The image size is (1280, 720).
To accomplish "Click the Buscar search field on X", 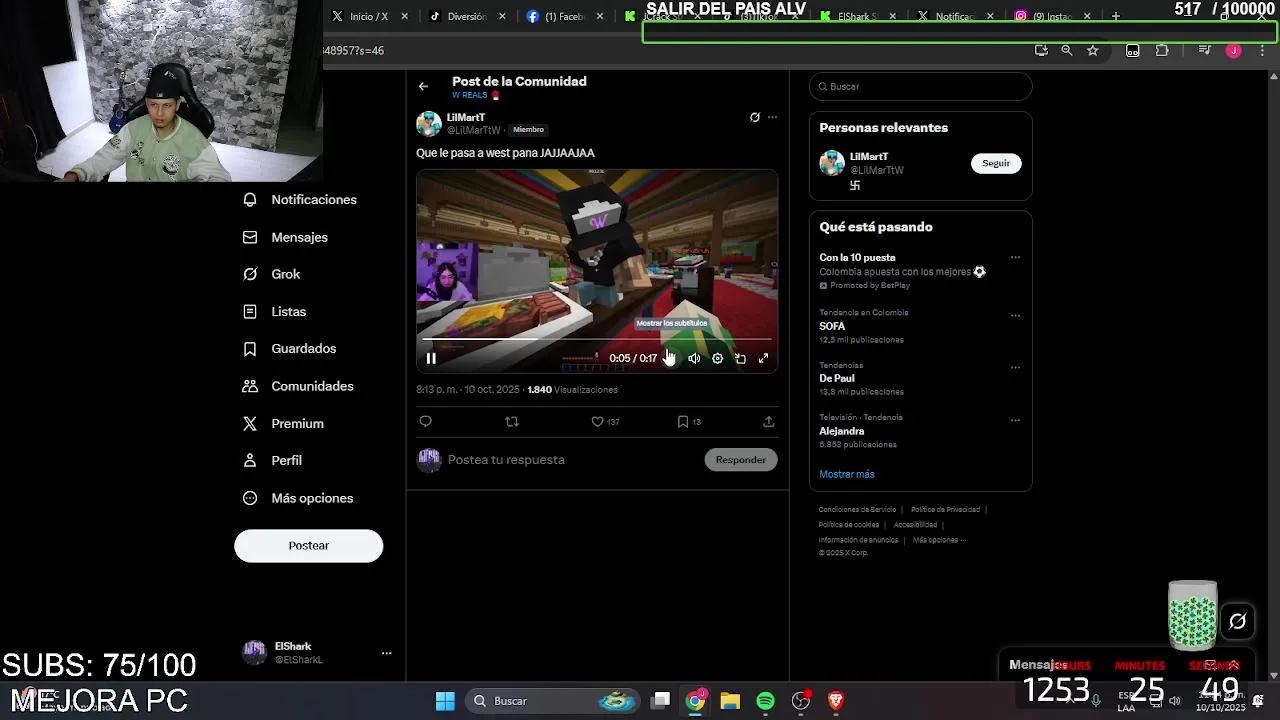I will coord(920,87).
